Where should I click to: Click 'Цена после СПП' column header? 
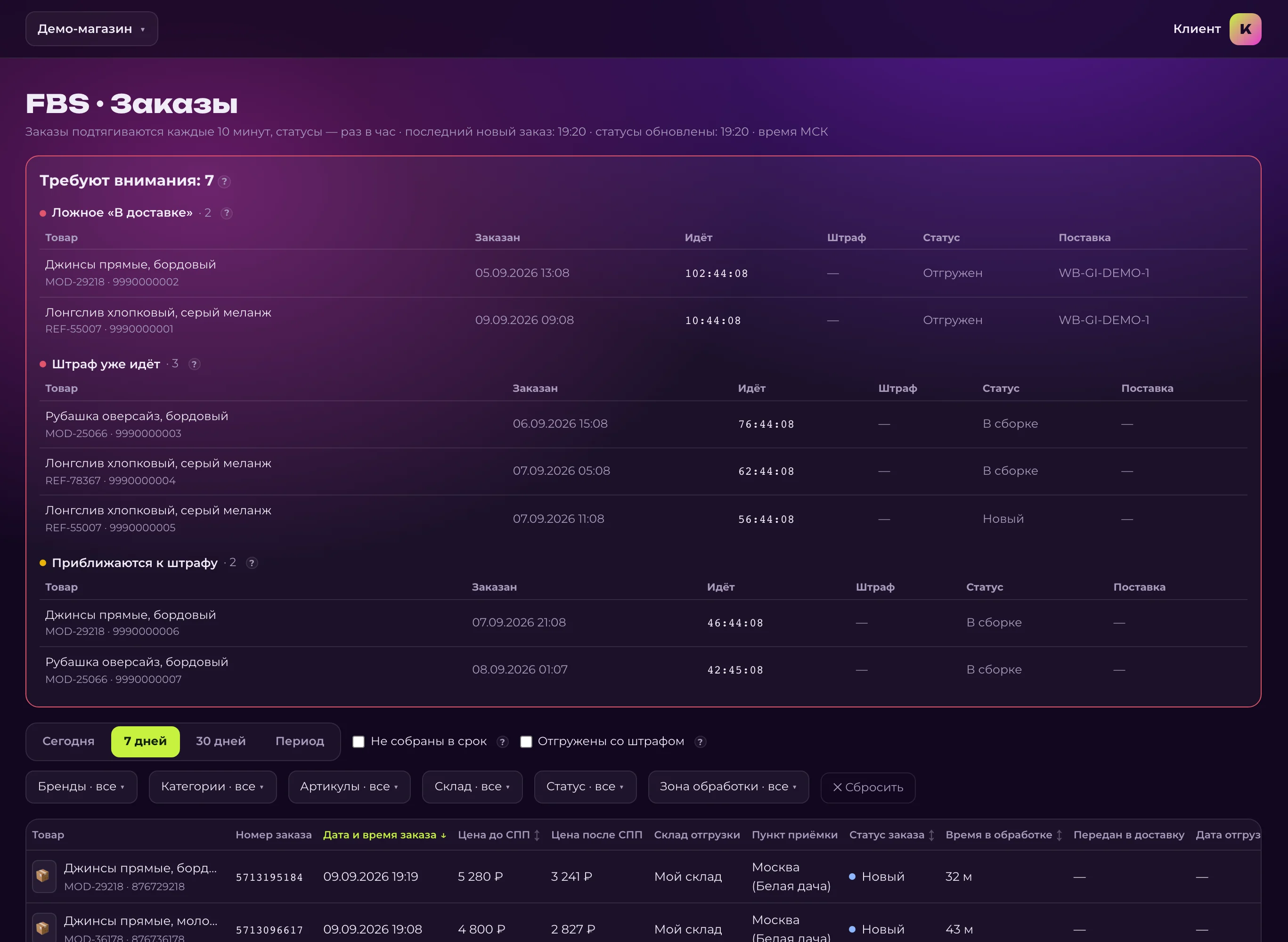(597, 835)
